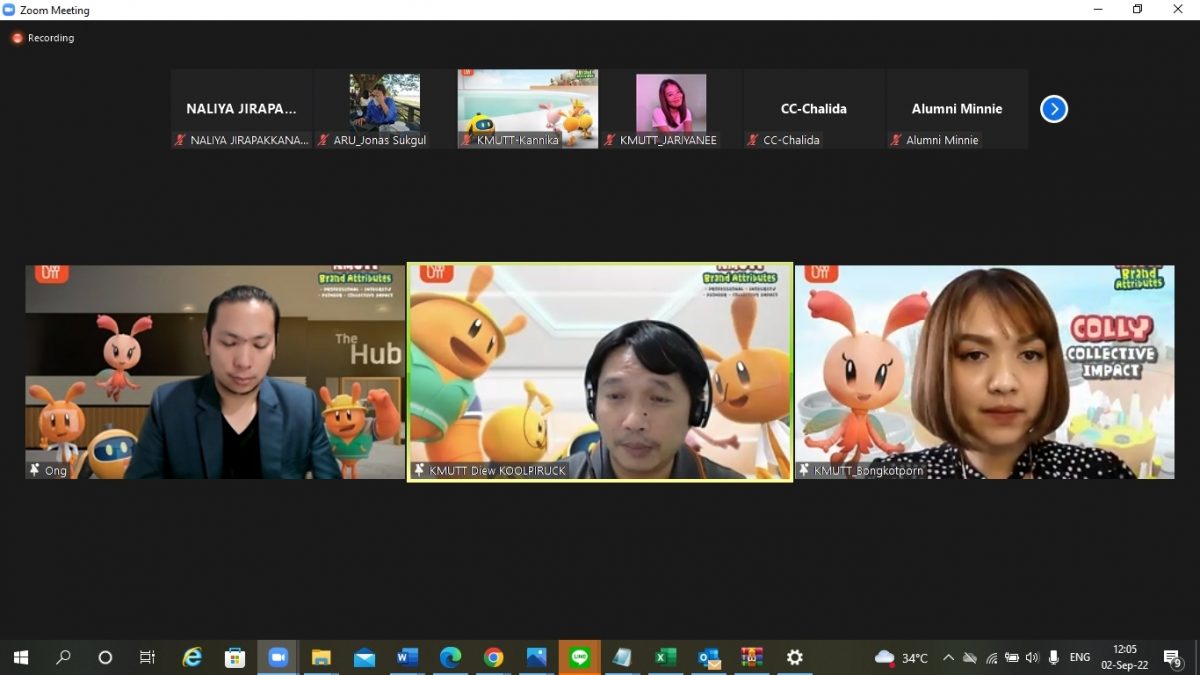Show next page of participant thumbnails
Viewport: 1200px width, 675px height.
tap(1053, 109)
